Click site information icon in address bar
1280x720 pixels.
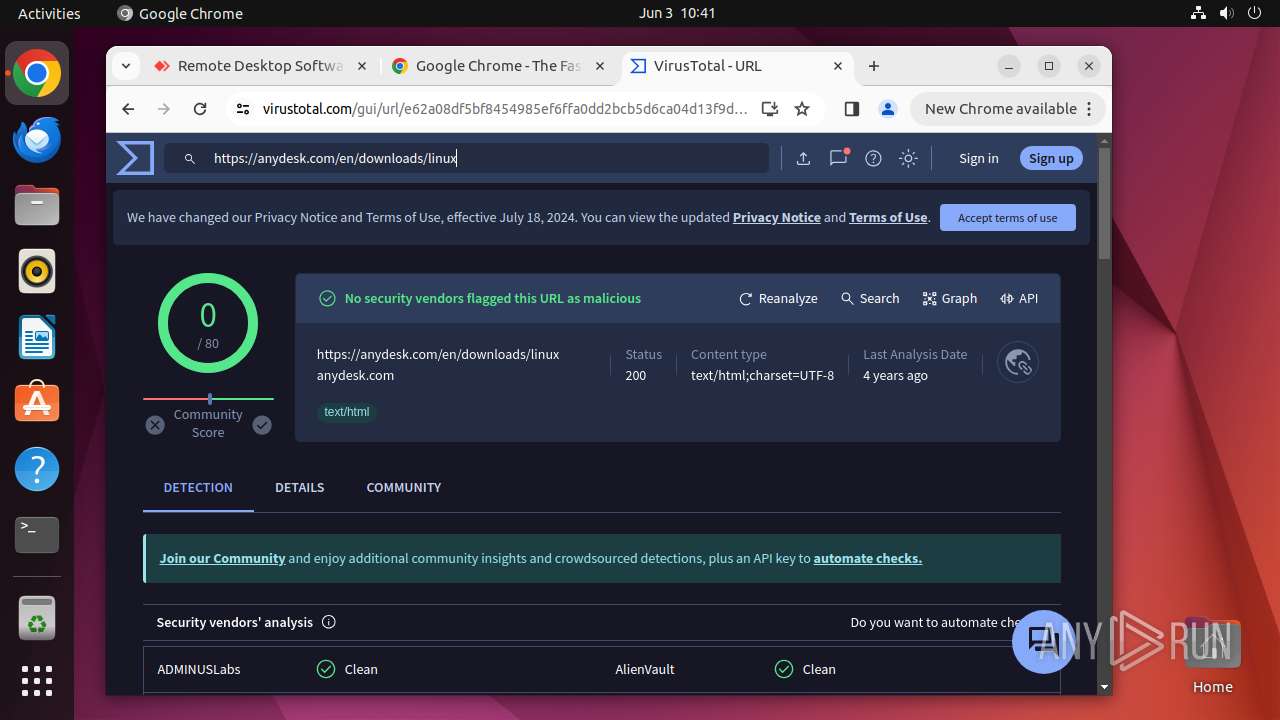[242, 109]
